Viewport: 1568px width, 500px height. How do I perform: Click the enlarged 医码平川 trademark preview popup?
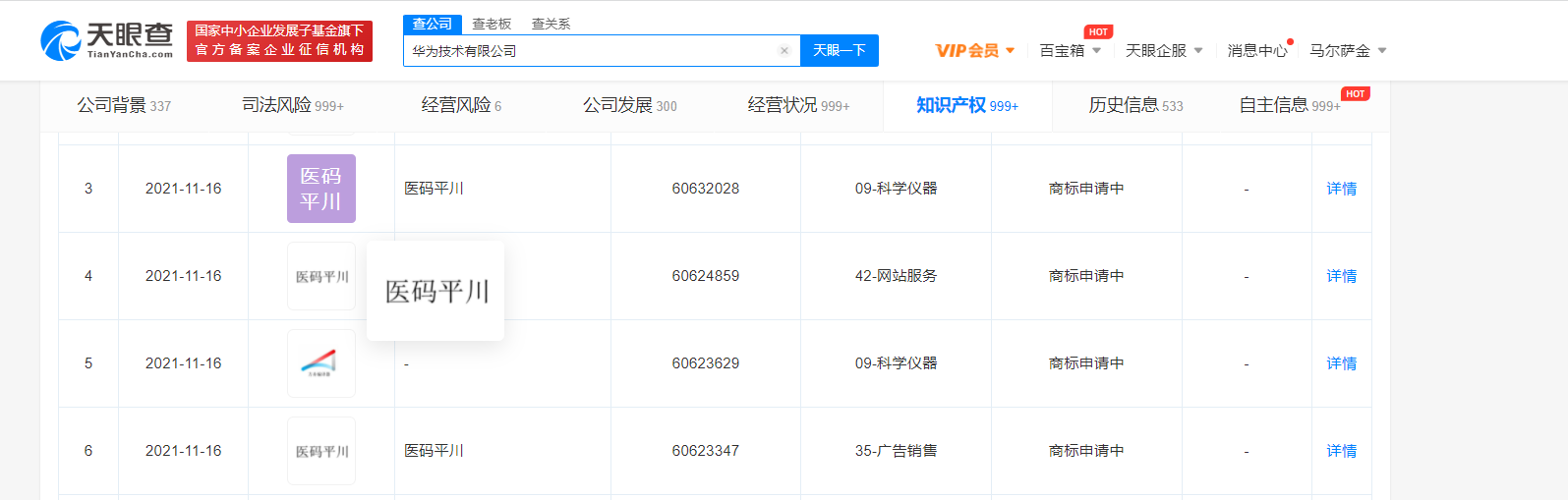pos(436,291)
